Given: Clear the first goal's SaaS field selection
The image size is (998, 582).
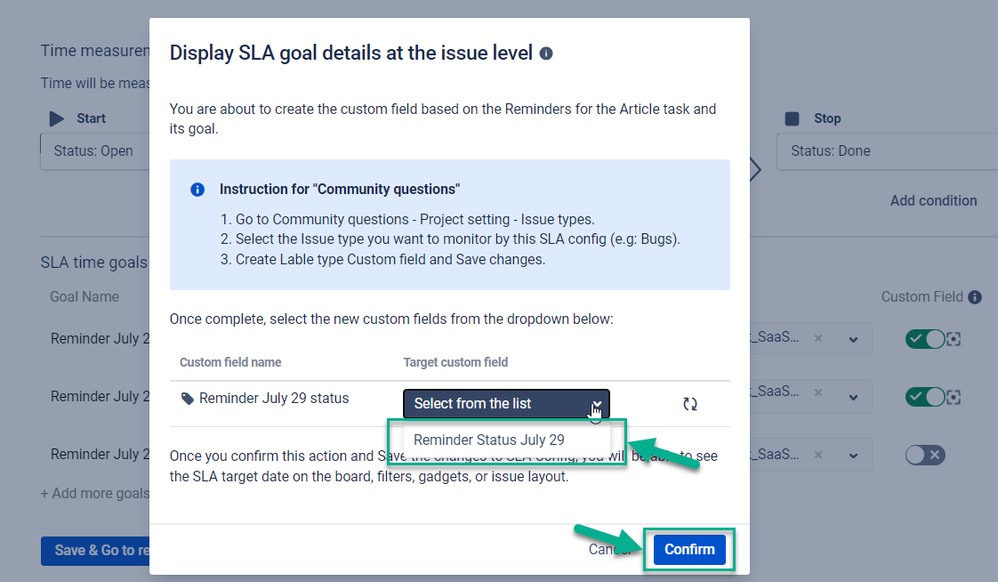Looking at the screenshot, I should (x=819, y=339).
